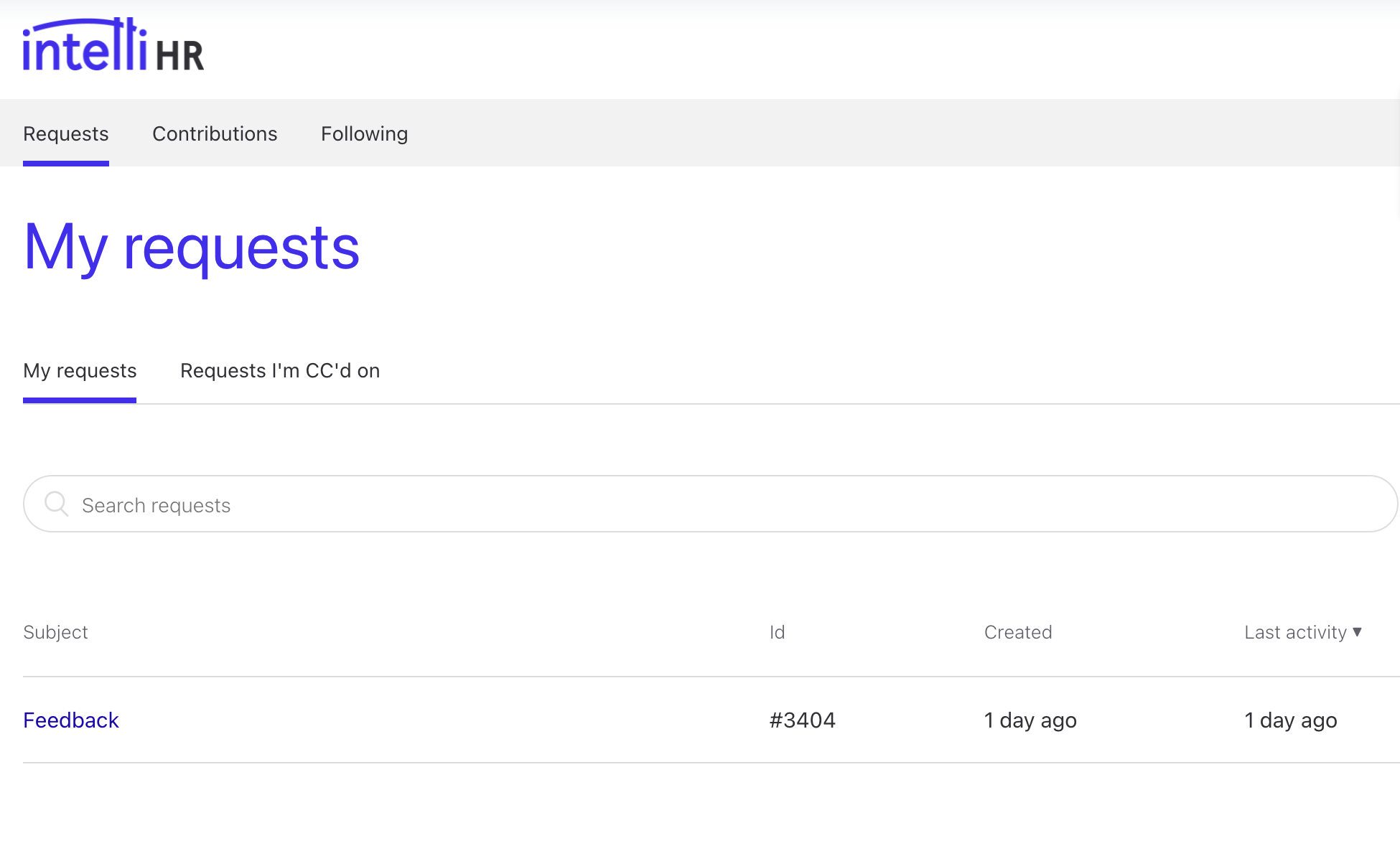Click the Last activity header text
The image size is (1400, 851).
tap(1294, 632)
